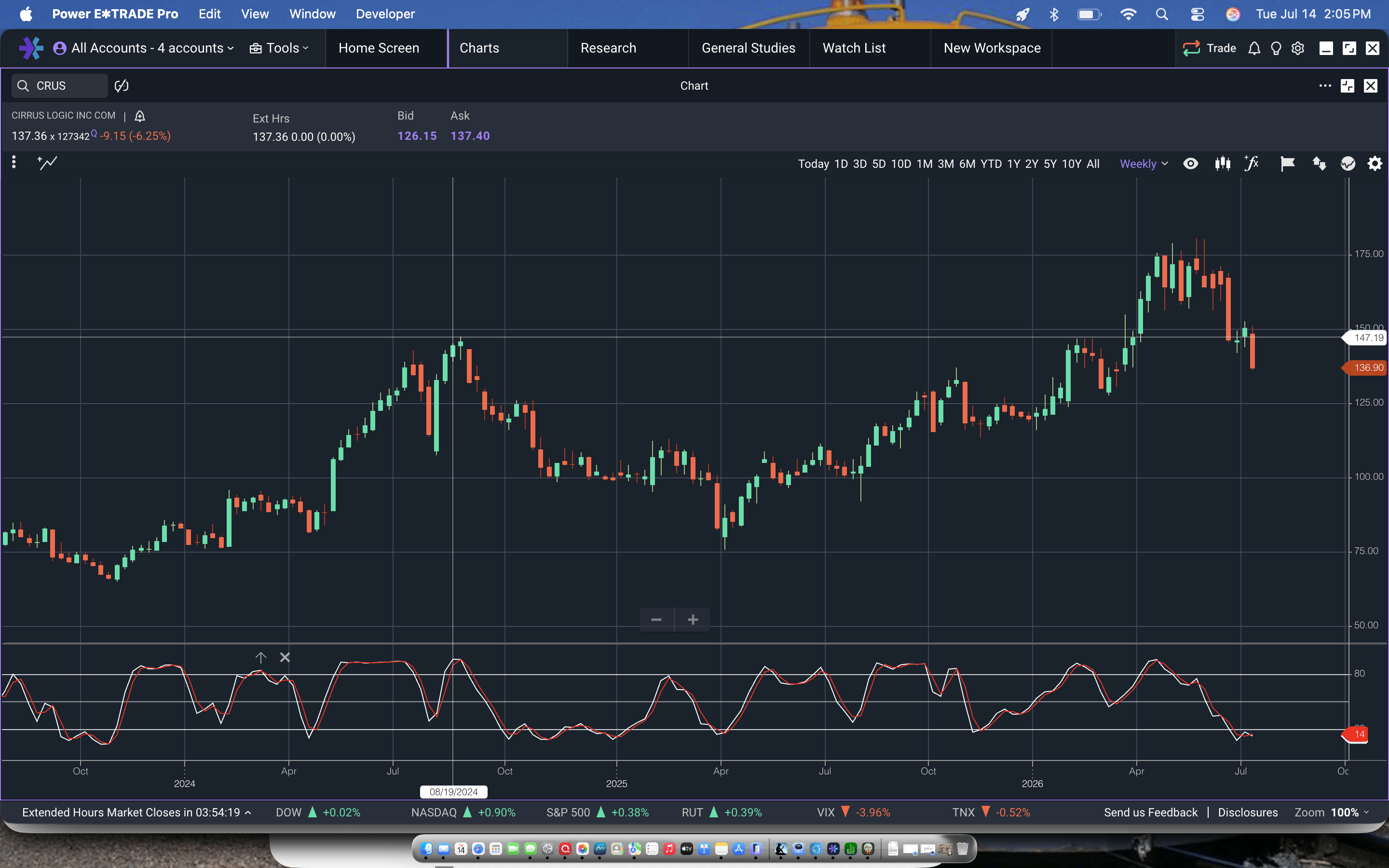Click the Send us Feedback link

click(1151, 813)
